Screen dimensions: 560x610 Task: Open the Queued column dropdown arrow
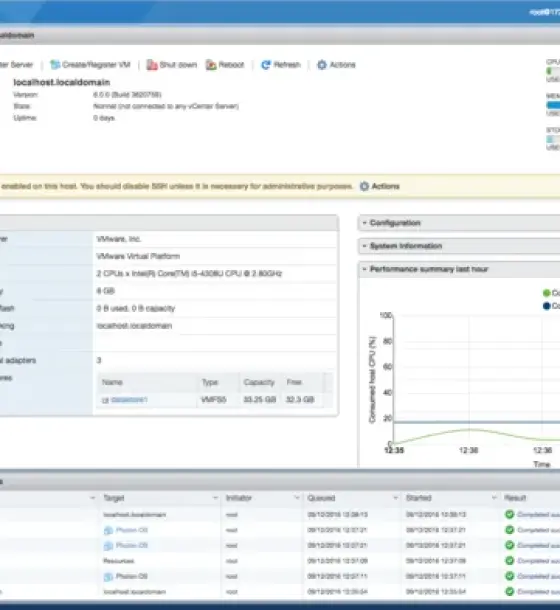395,498
